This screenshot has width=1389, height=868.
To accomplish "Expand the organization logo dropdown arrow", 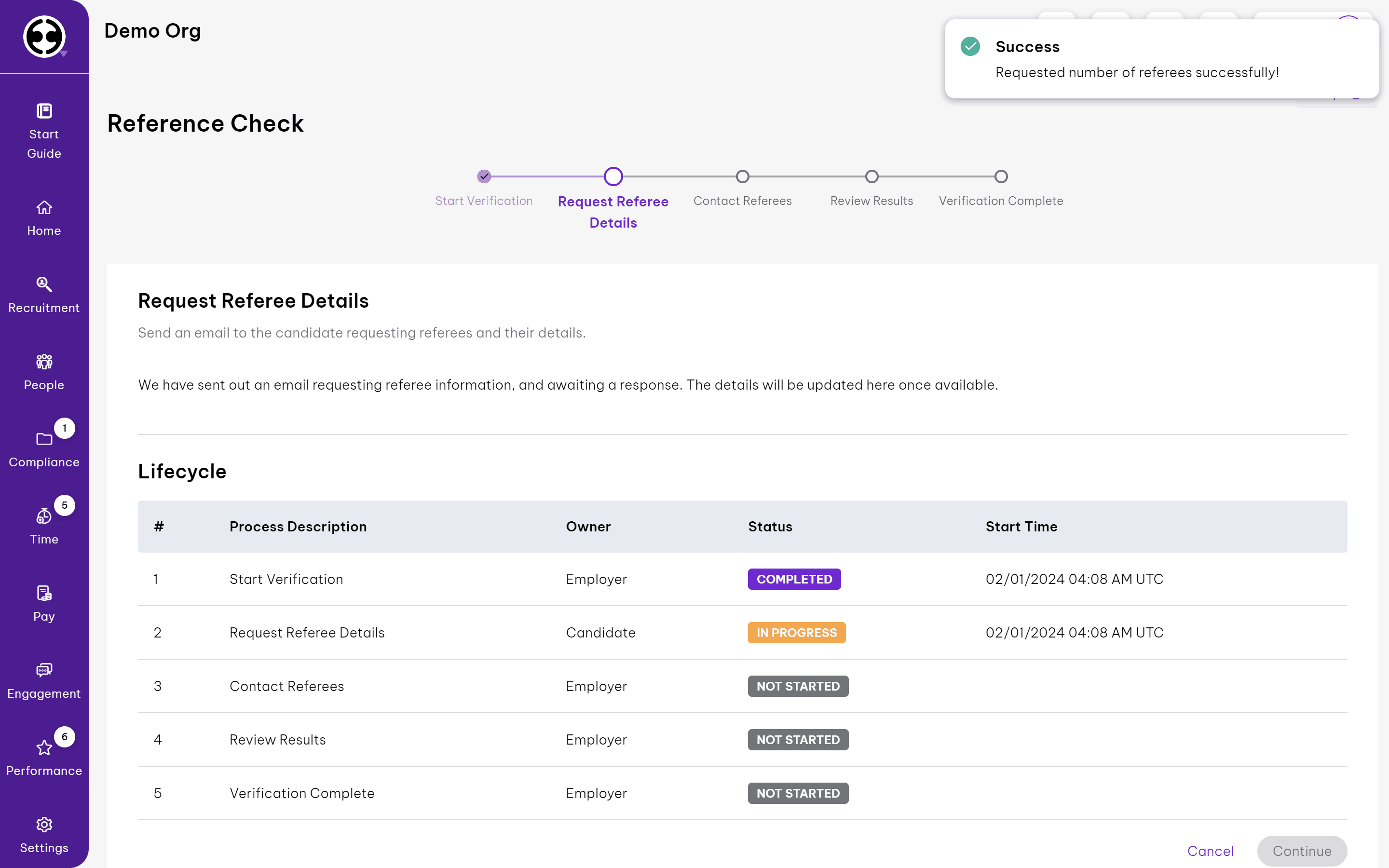I will (x=64, y=54).
